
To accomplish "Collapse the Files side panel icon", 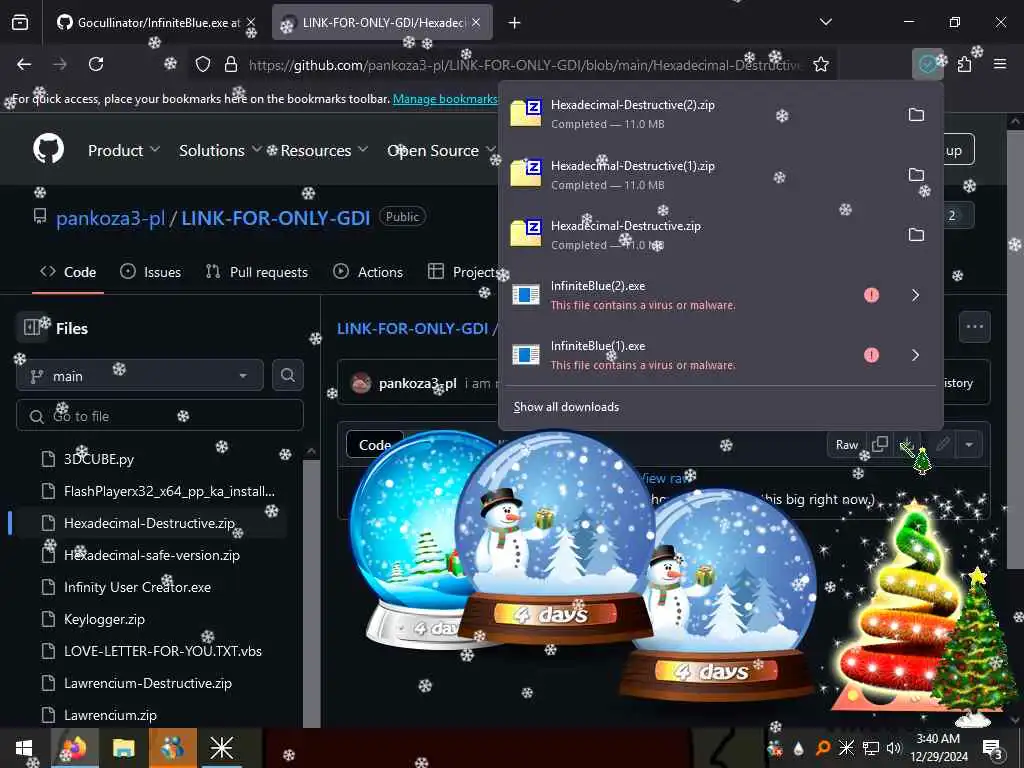I will tap(31, 327).
